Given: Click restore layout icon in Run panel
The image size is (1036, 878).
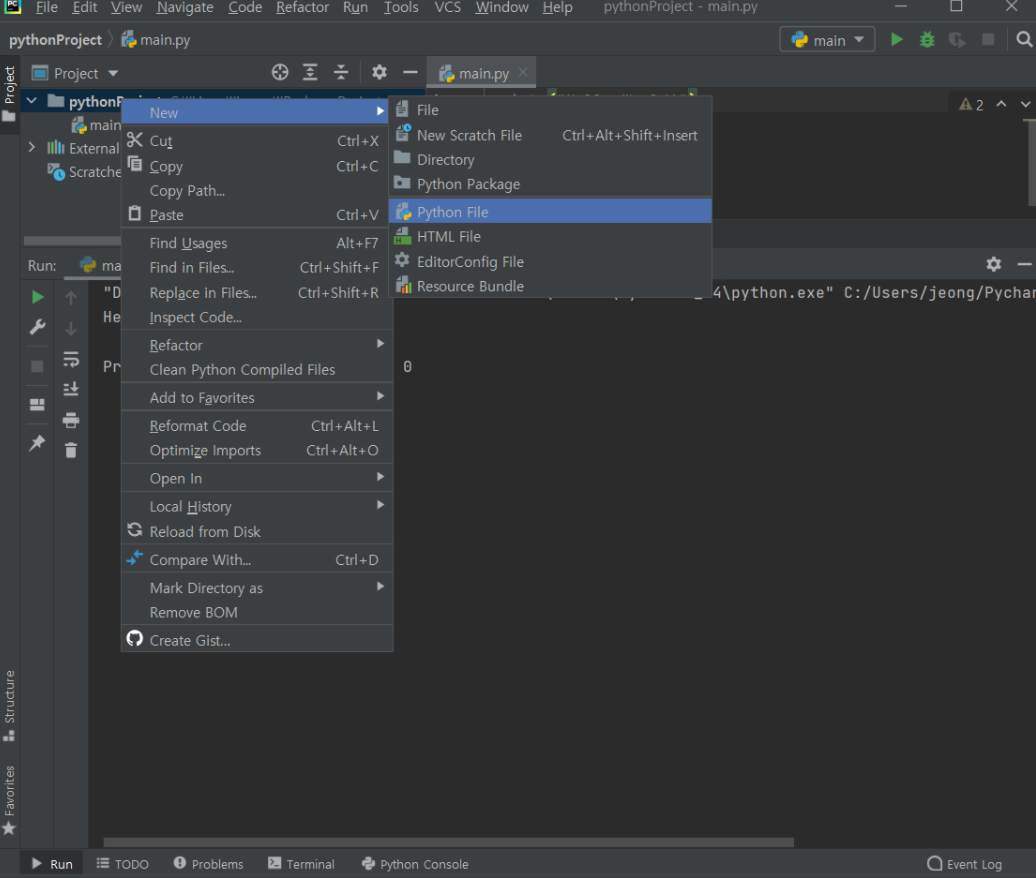Looking at the screenshot, I should pos(38,404).
